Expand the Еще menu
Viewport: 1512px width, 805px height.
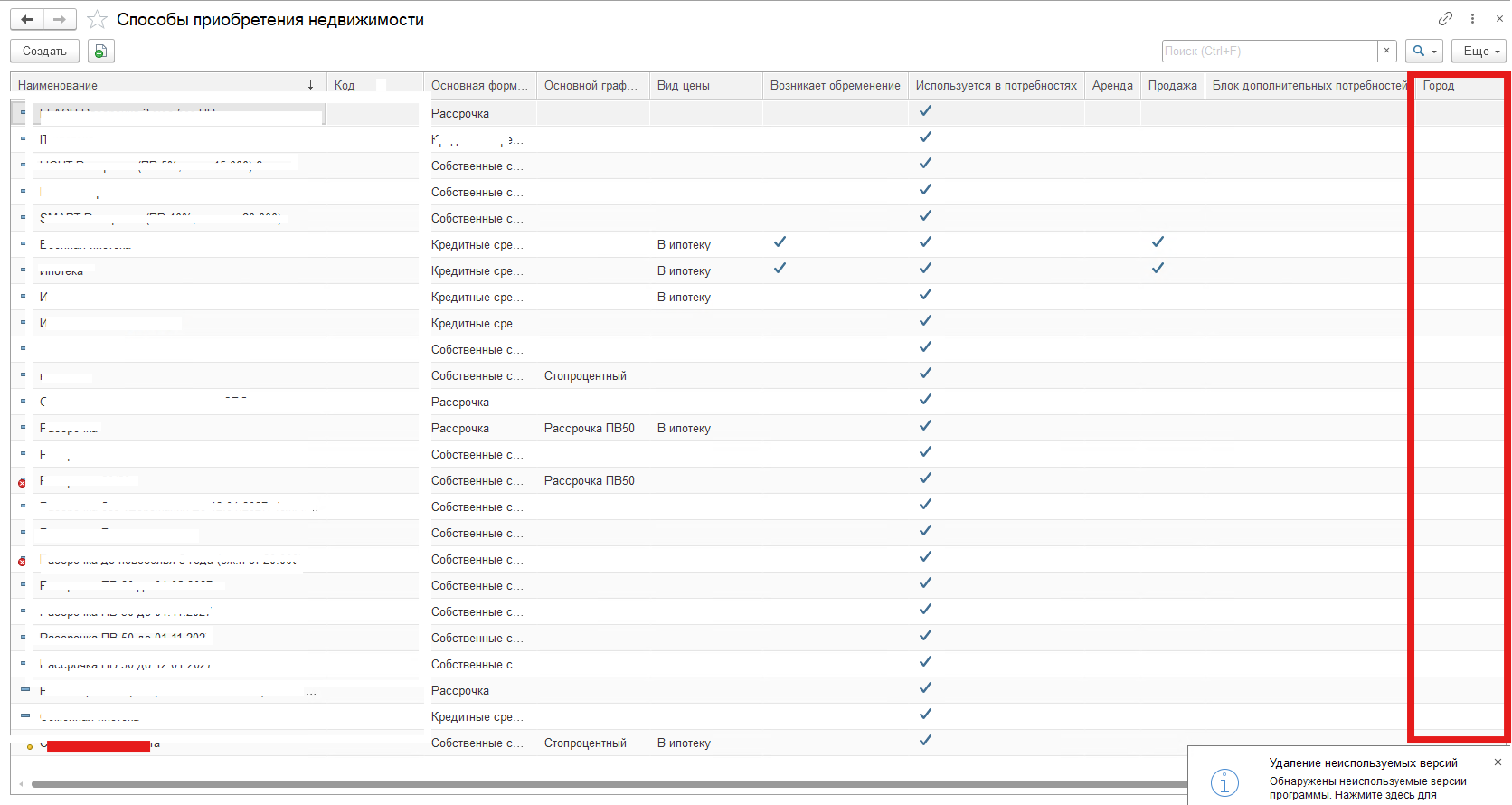point(1479,52)
